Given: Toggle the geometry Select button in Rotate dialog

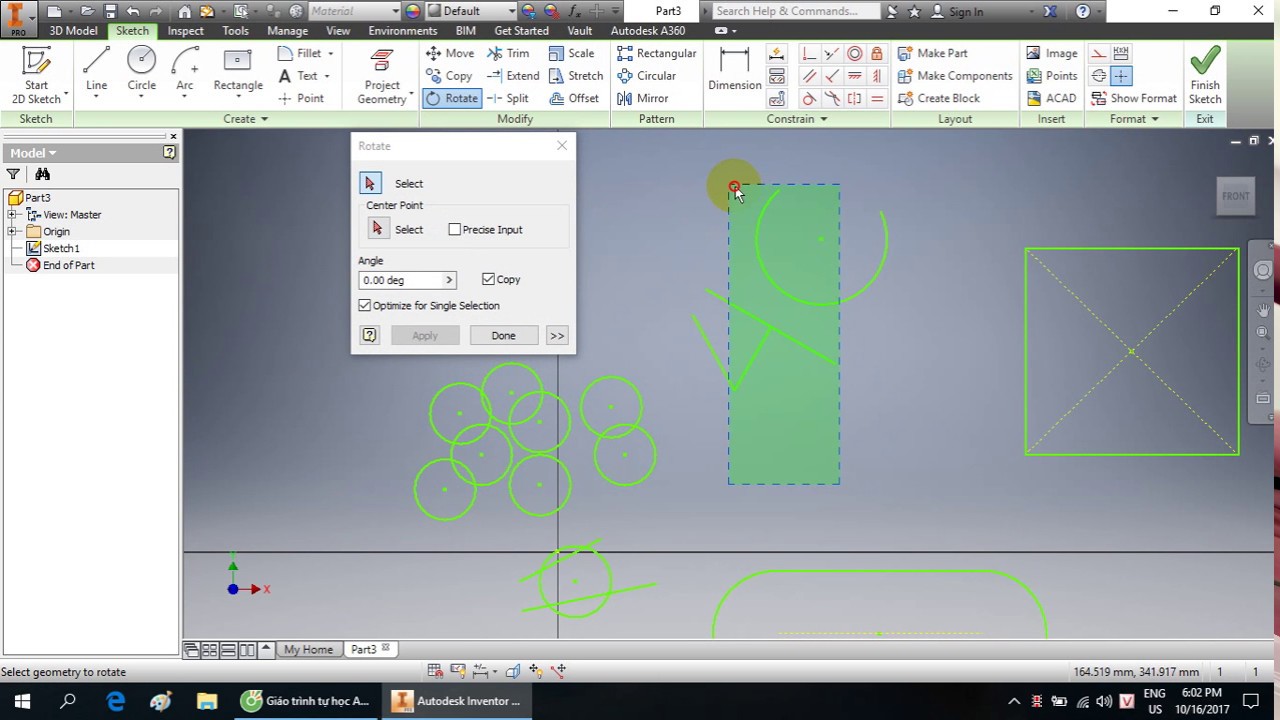Looking at the screenshot, I should coord(370,184).
